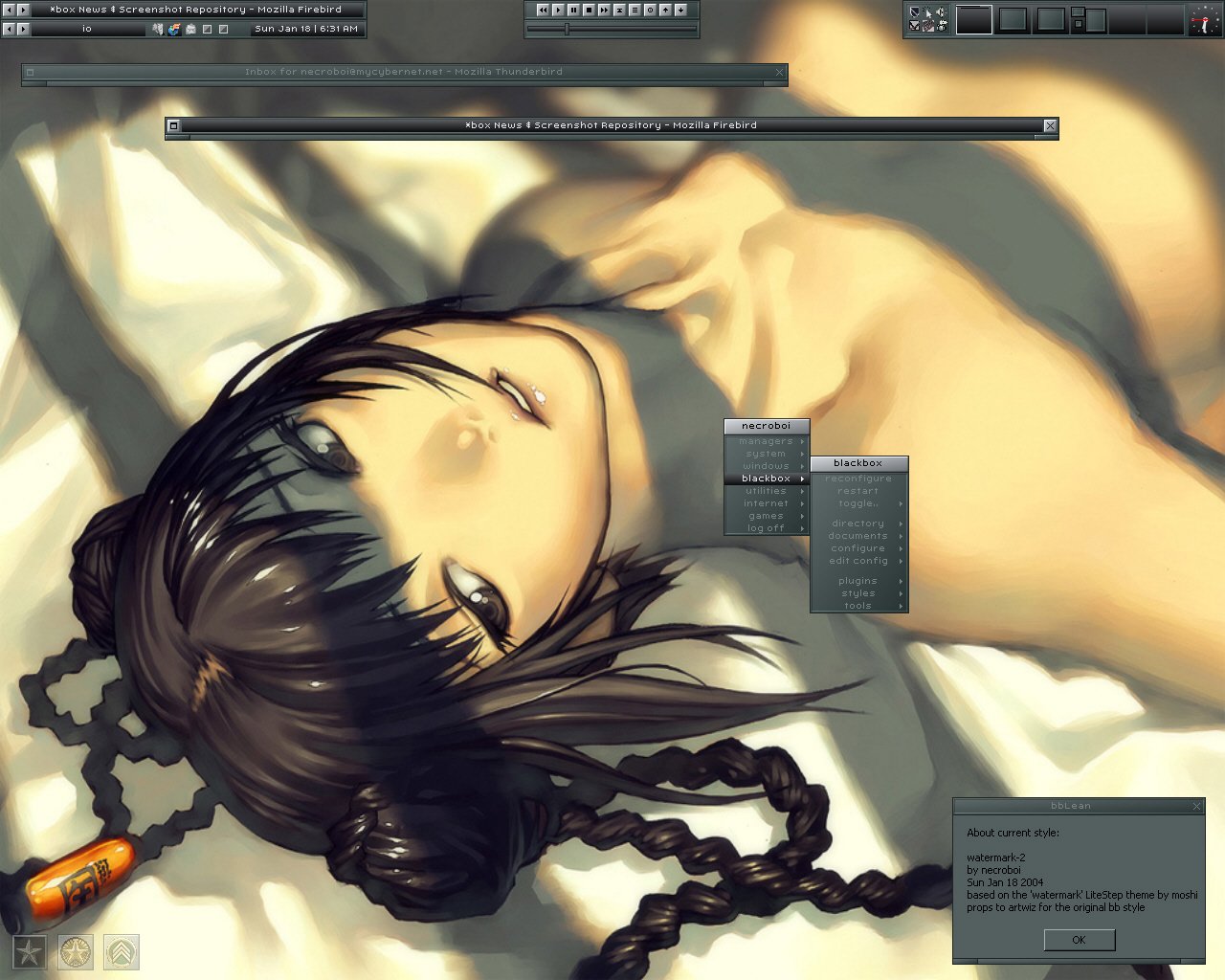Image resolution: width=1225 pixels, height=980 pixels.
Task: Click OK in the bbLean about dialog
Action: point(1080,940)
